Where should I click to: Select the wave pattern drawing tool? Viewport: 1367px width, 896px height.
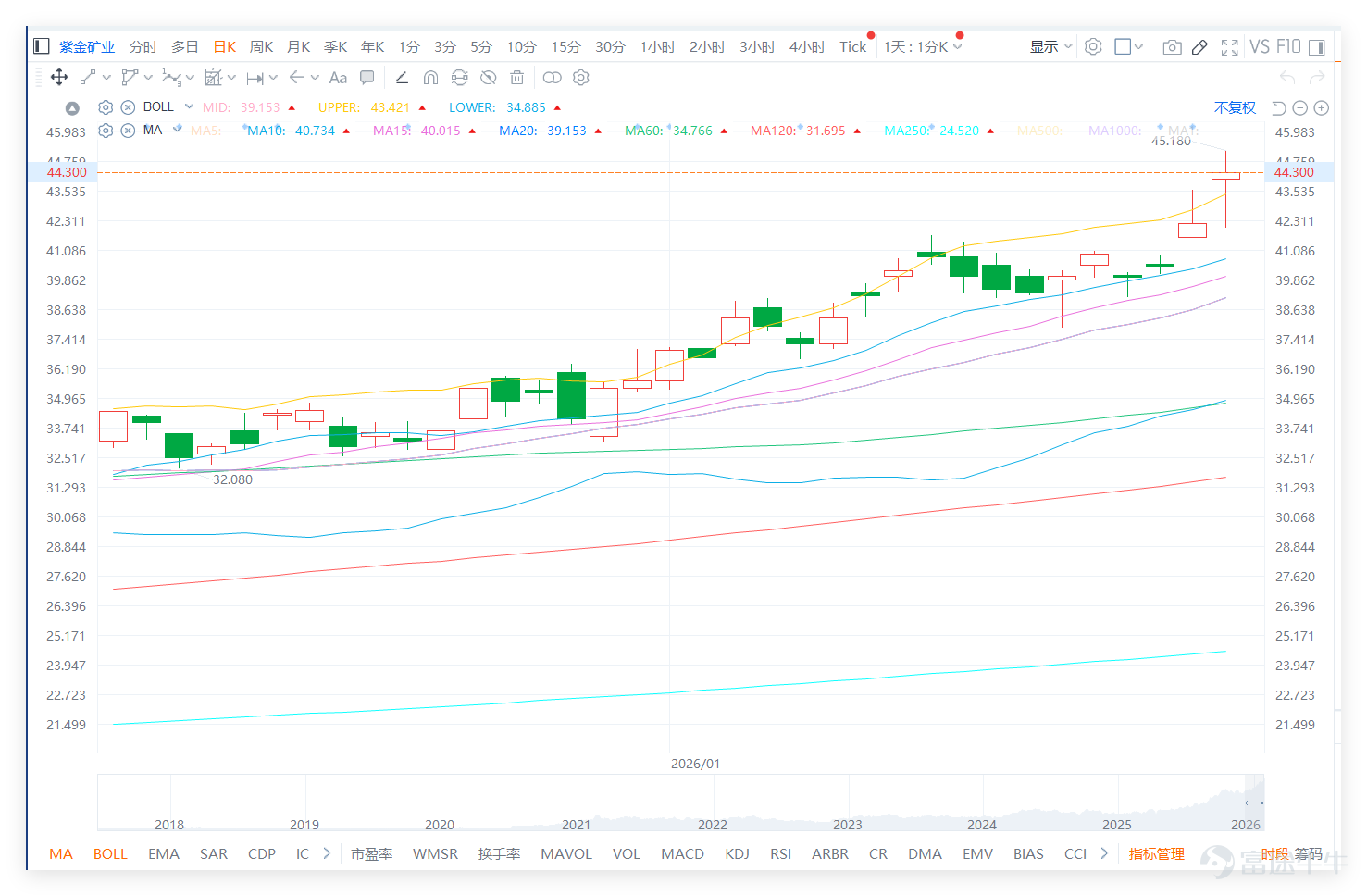(171, 78)
